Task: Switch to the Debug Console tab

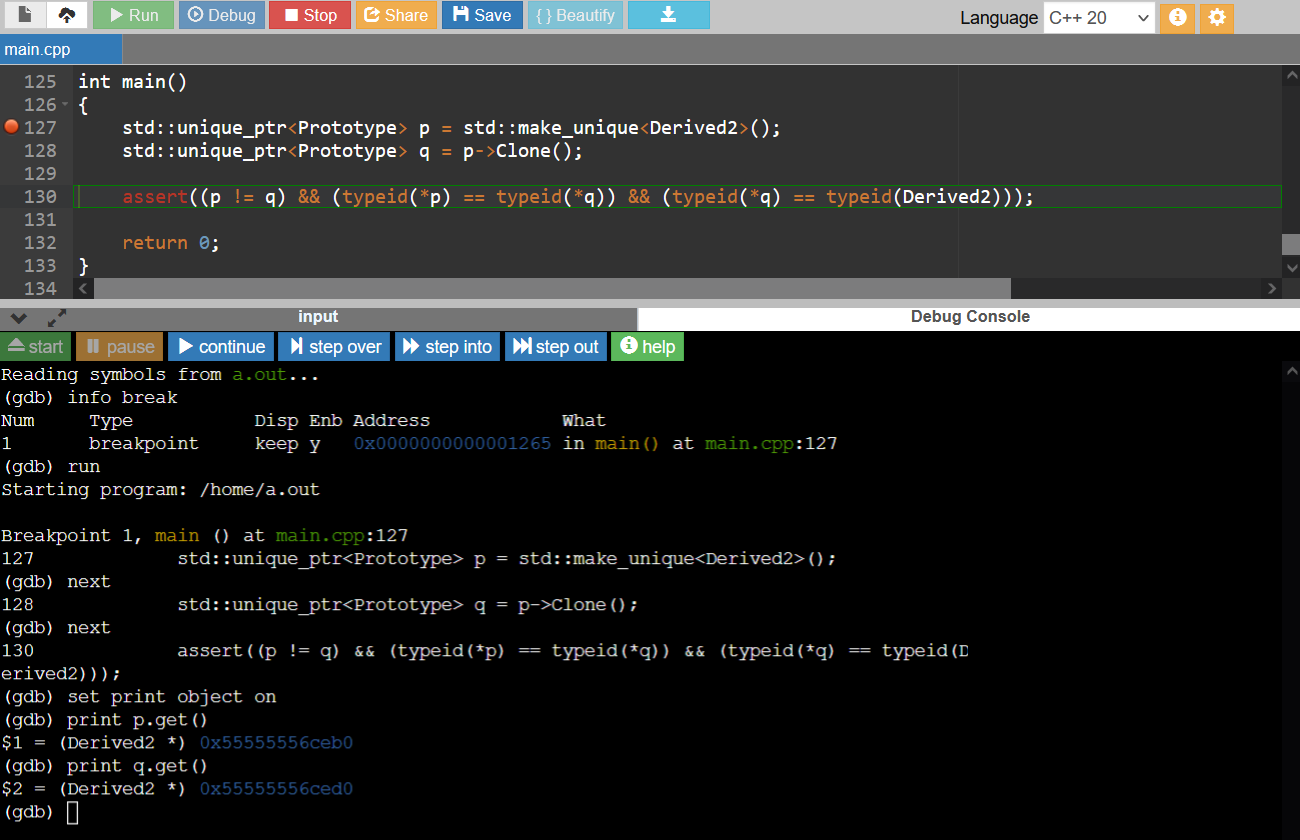Action: click(x=969, y=316)
